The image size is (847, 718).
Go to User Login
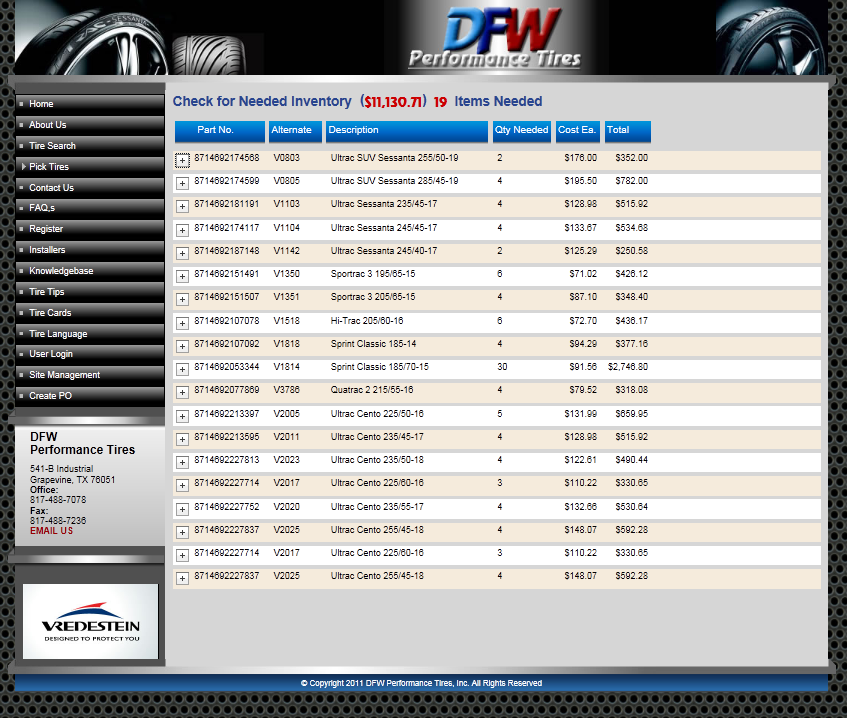(x=90, y=354)
